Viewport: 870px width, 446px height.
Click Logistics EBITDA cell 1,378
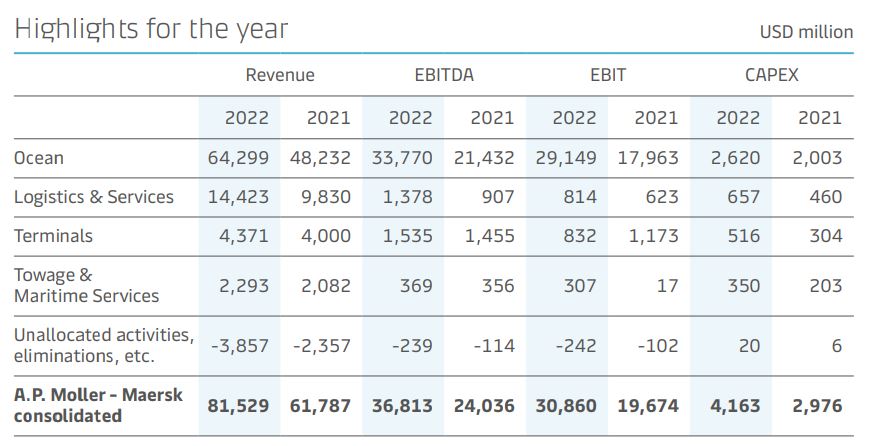(x=408, y=197)
